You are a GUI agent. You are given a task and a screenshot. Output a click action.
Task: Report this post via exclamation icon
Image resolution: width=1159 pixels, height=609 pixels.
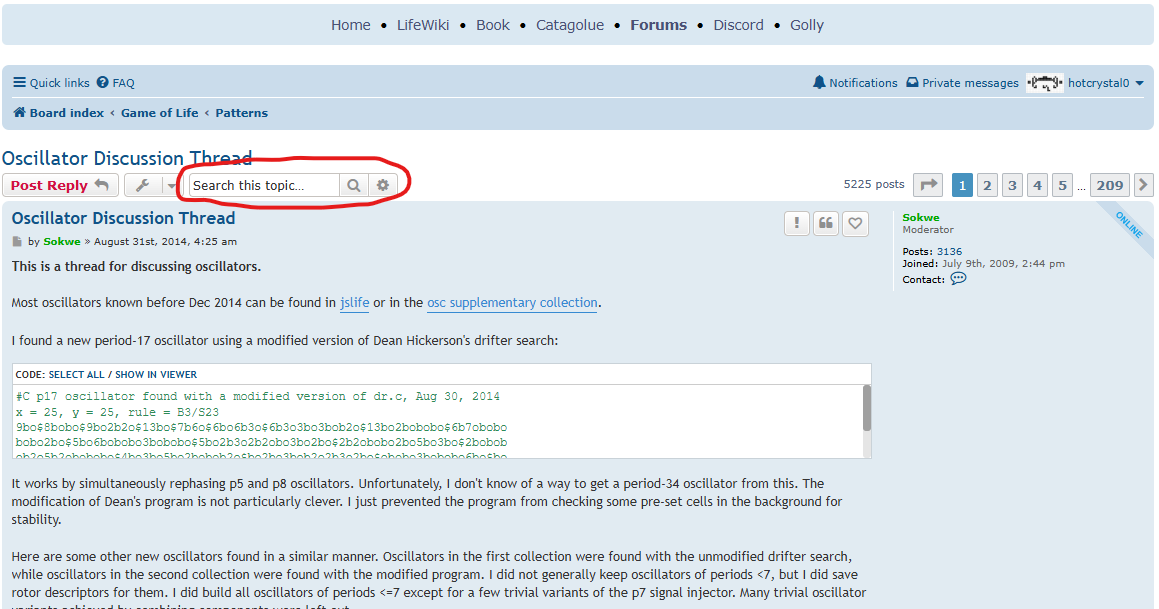point(797,223)
